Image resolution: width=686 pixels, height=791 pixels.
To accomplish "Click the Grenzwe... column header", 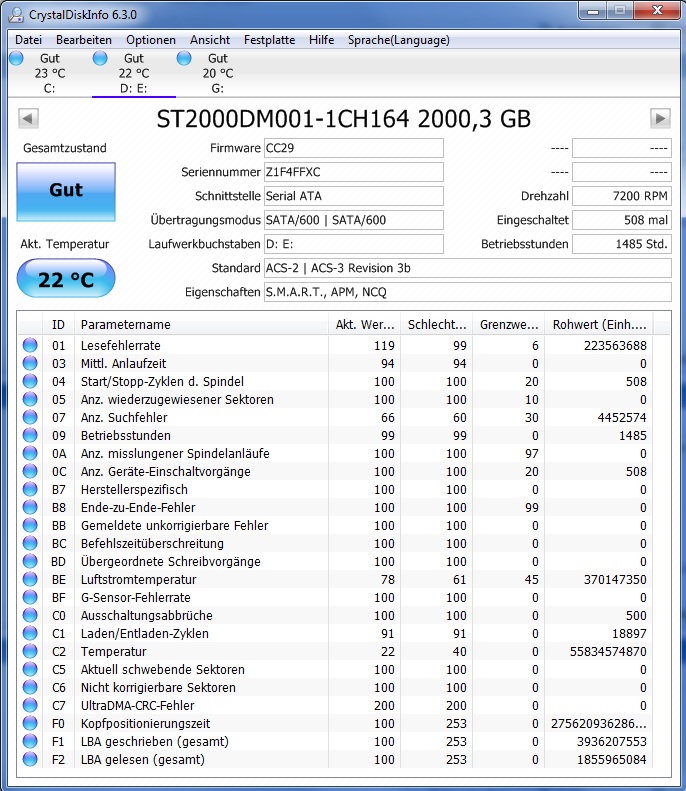I will (x=509, y=324).
